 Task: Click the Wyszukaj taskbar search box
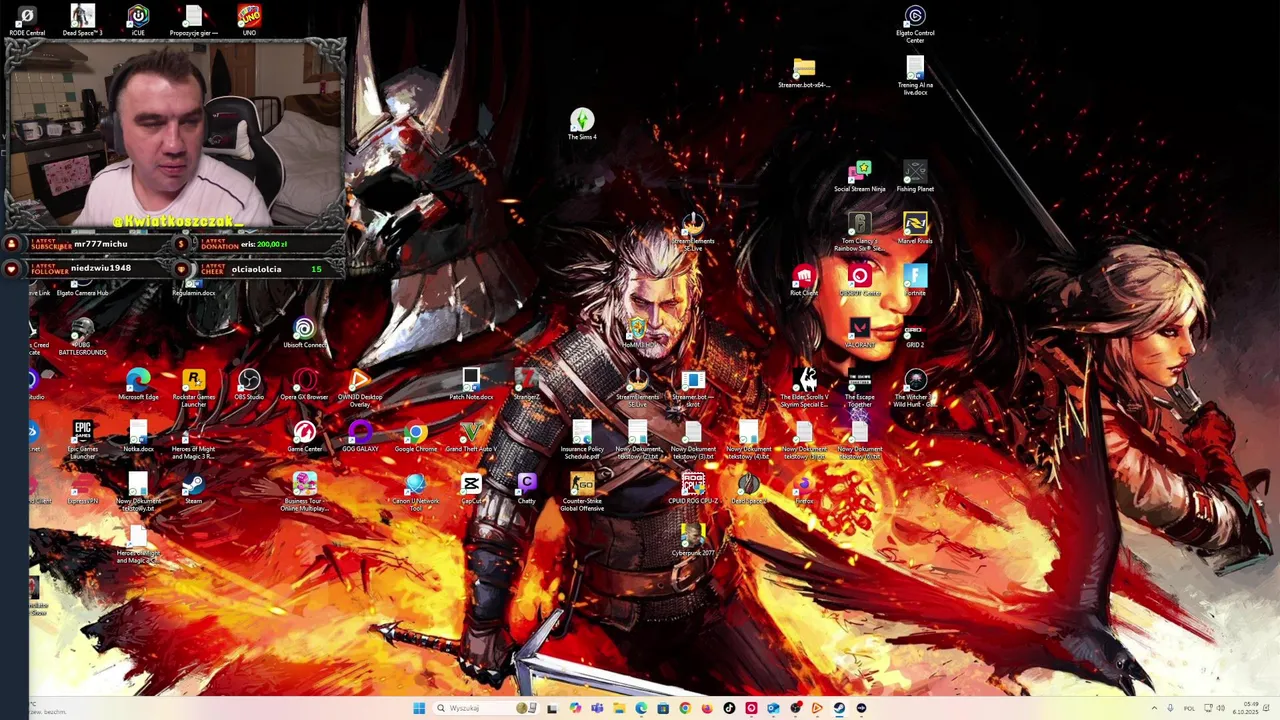pos(488,708)
